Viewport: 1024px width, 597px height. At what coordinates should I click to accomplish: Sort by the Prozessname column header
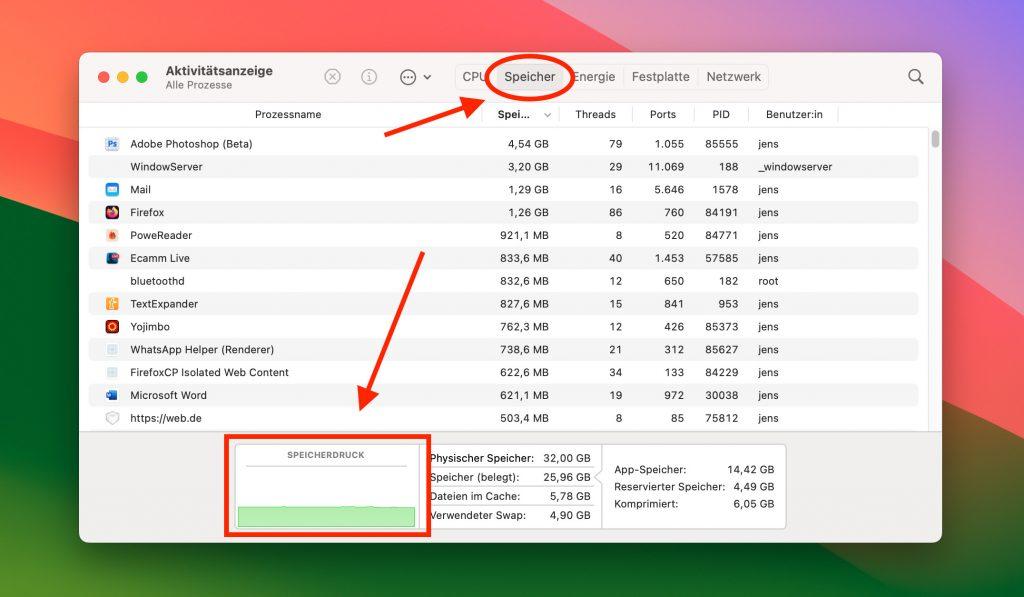point(288,114)
